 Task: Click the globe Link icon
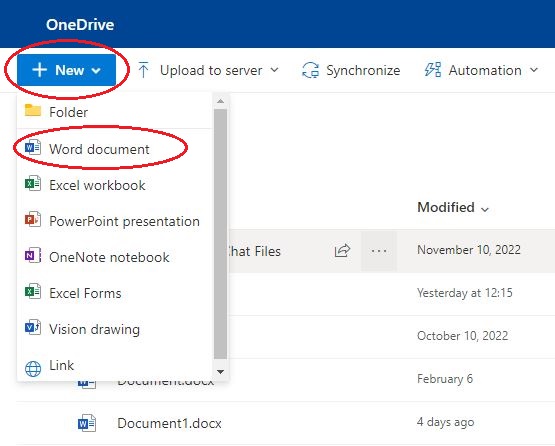33,369
